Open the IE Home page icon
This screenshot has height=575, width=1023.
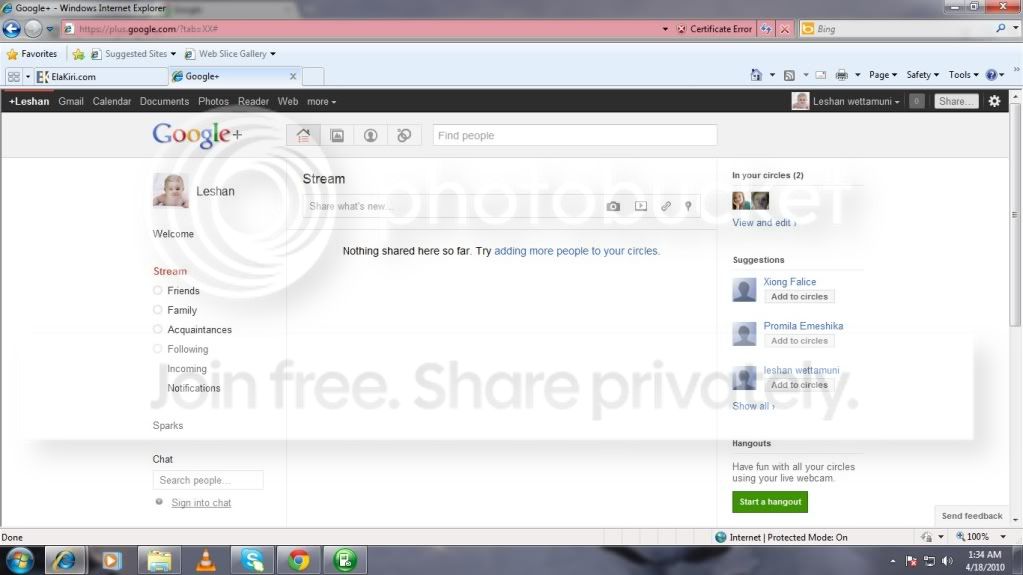coord(756,75)
